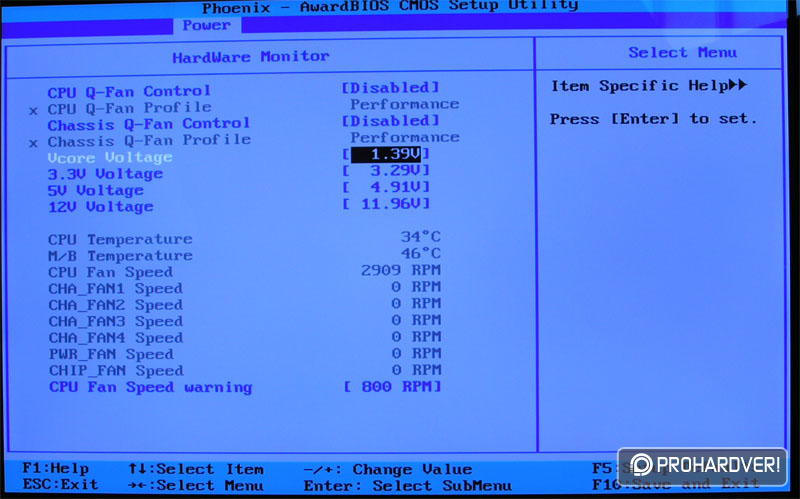Screen dimensions: 800x499
Task: Click the F1:Help hint
Action: point(56,469)
